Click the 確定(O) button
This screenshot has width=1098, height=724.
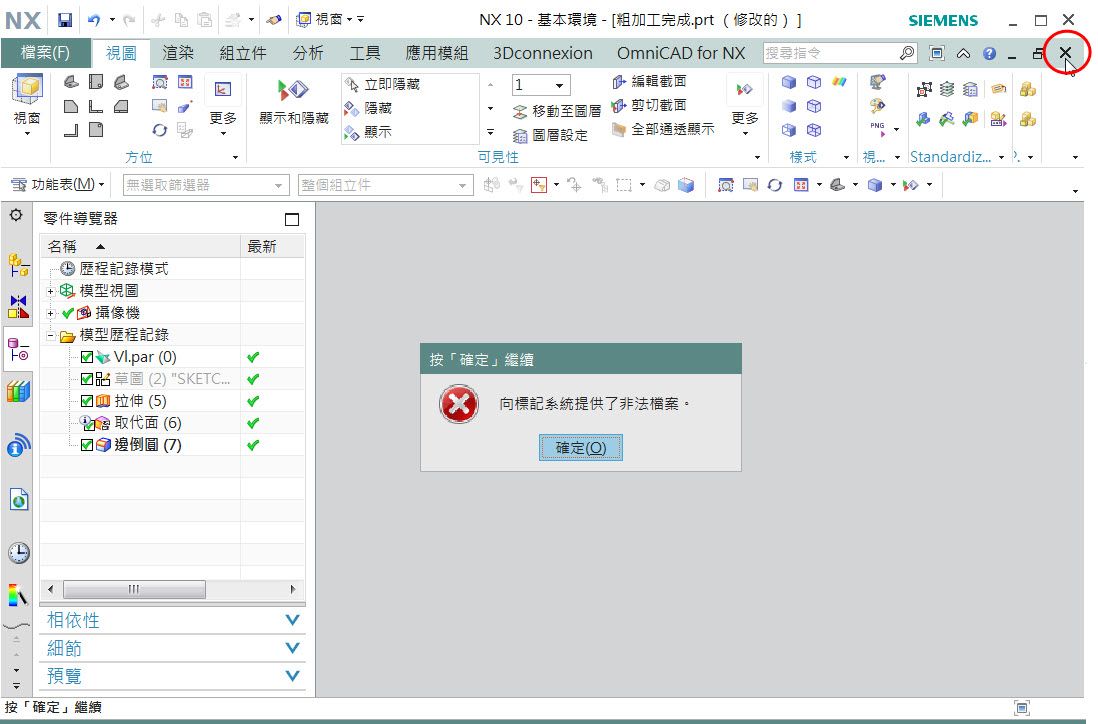coord(581,447)
